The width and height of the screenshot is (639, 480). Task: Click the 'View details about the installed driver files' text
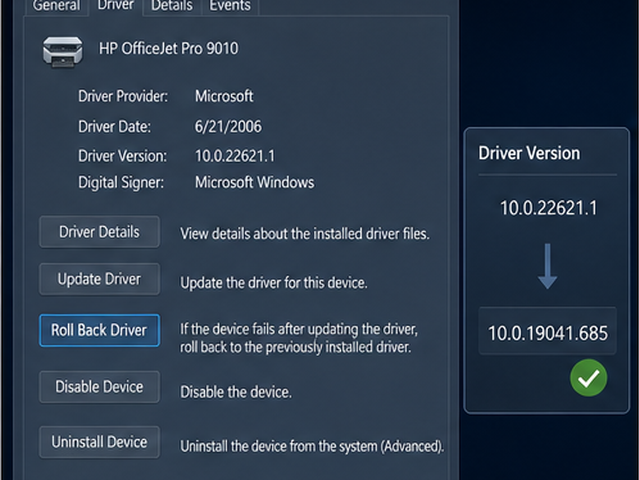tap(305, 234)
